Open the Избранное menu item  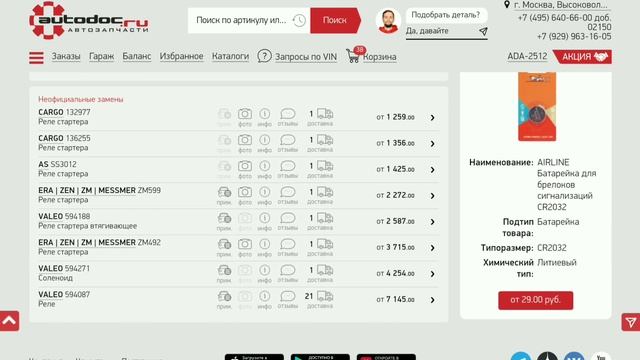click(181, 56)
